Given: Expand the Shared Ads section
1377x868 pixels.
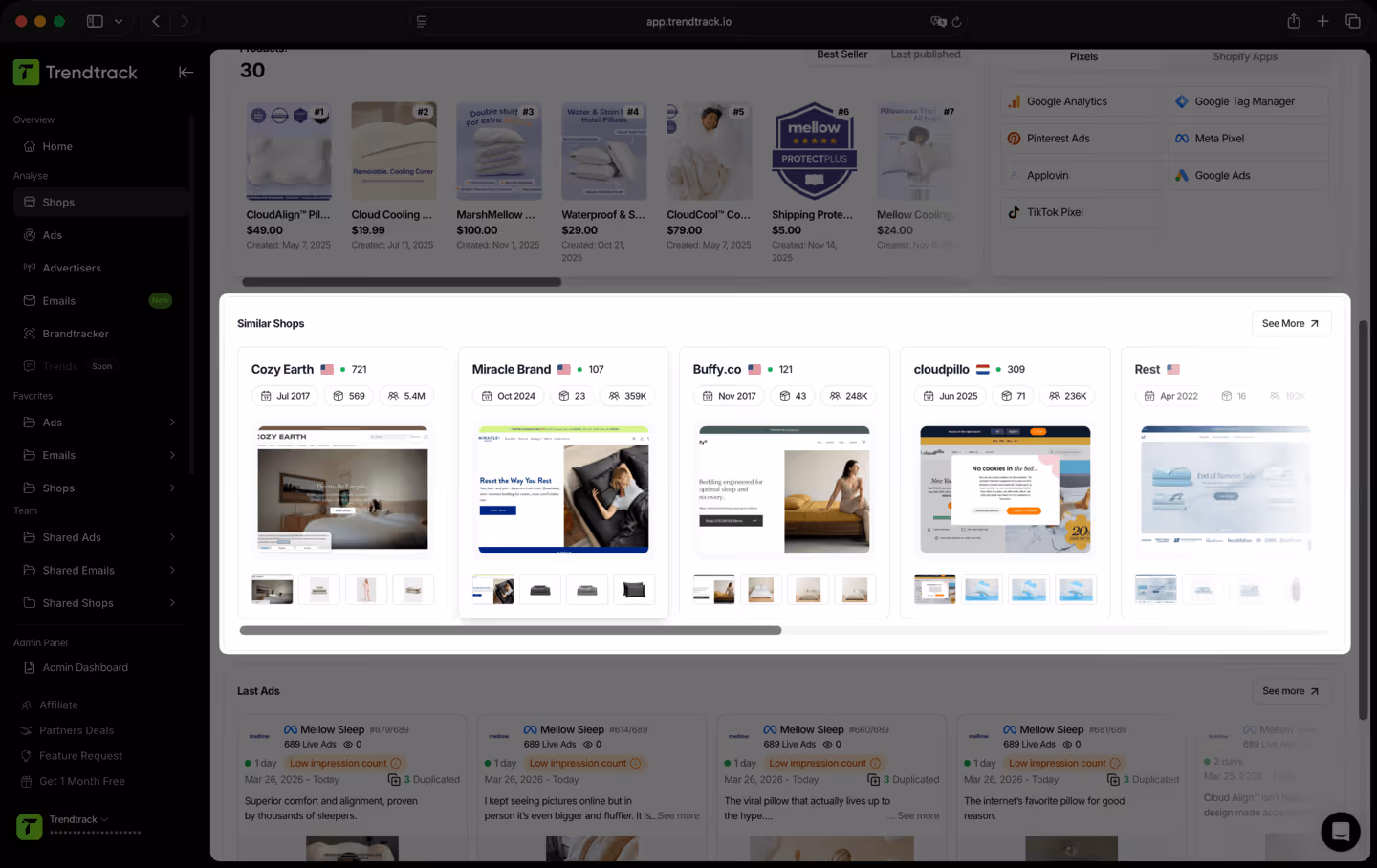Looking at the screenshot, I should [72, 537].
